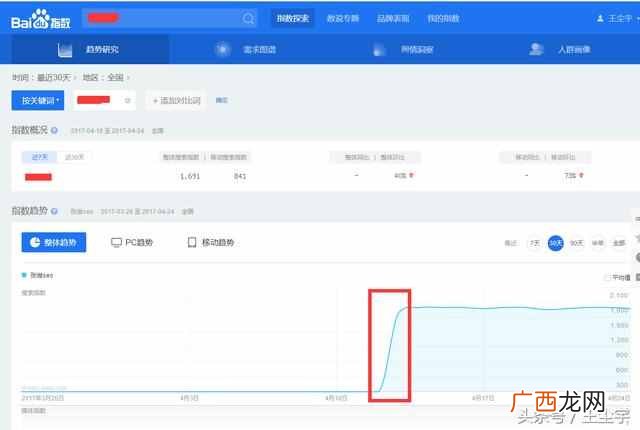Click help icon next to 指数趋势
The height and width of the screenshot is (430, 640).
pyautogui.click(x=54, y=211)
